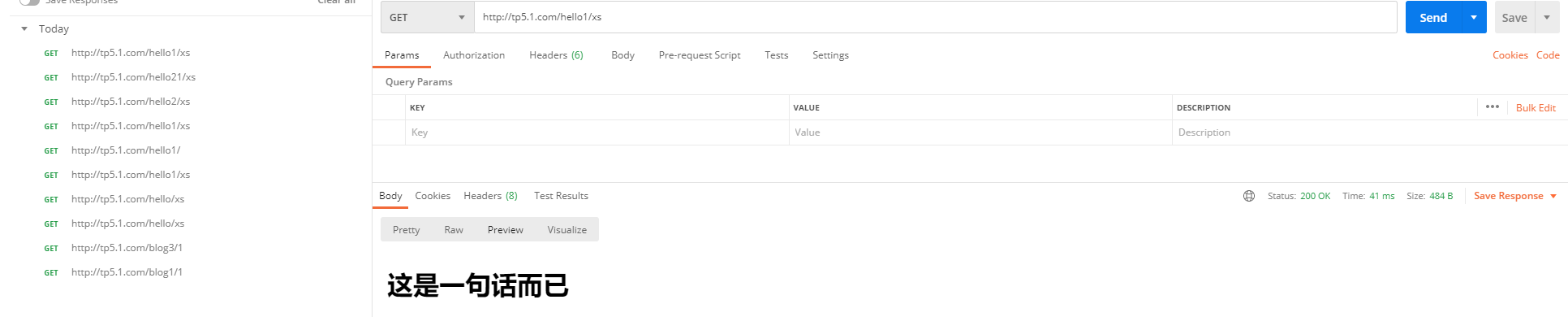Open the GET method dropdown
This screenshot has width=1568, height=317.
coord(428,17)
